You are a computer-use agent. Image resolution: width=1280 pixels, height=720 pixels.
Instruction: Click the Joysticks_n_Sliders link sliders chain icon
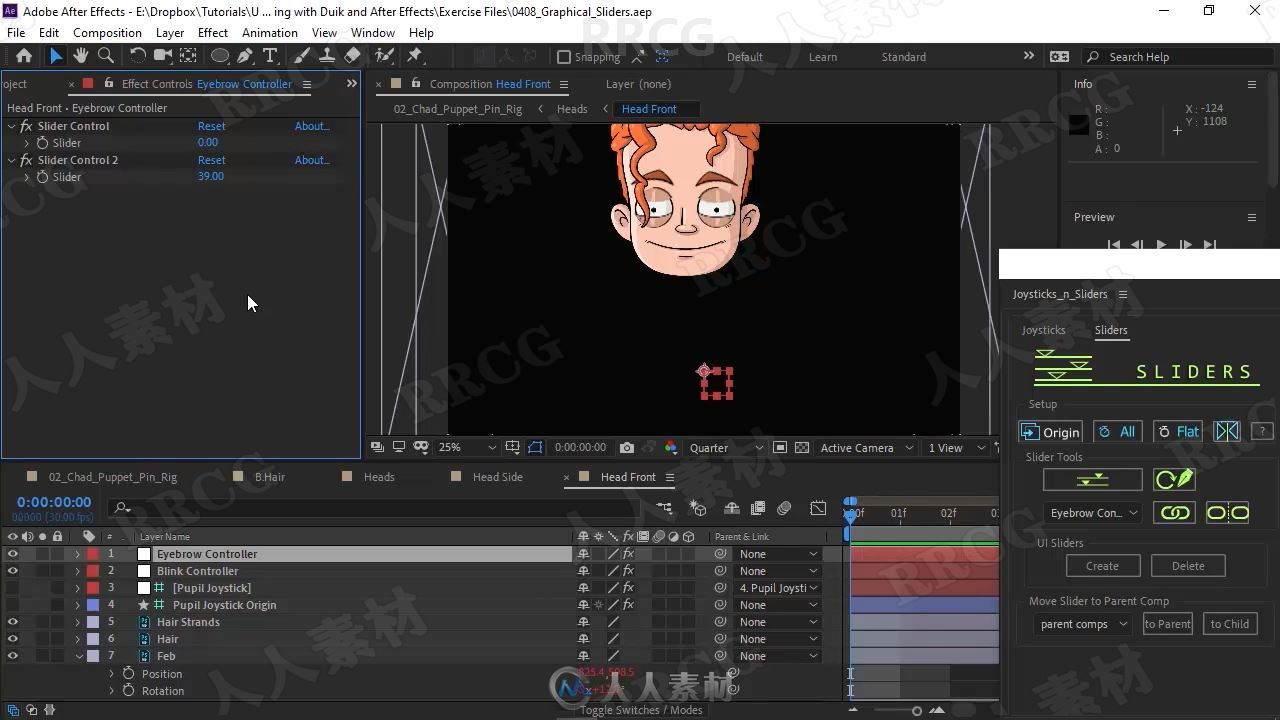pos(1175,513)
